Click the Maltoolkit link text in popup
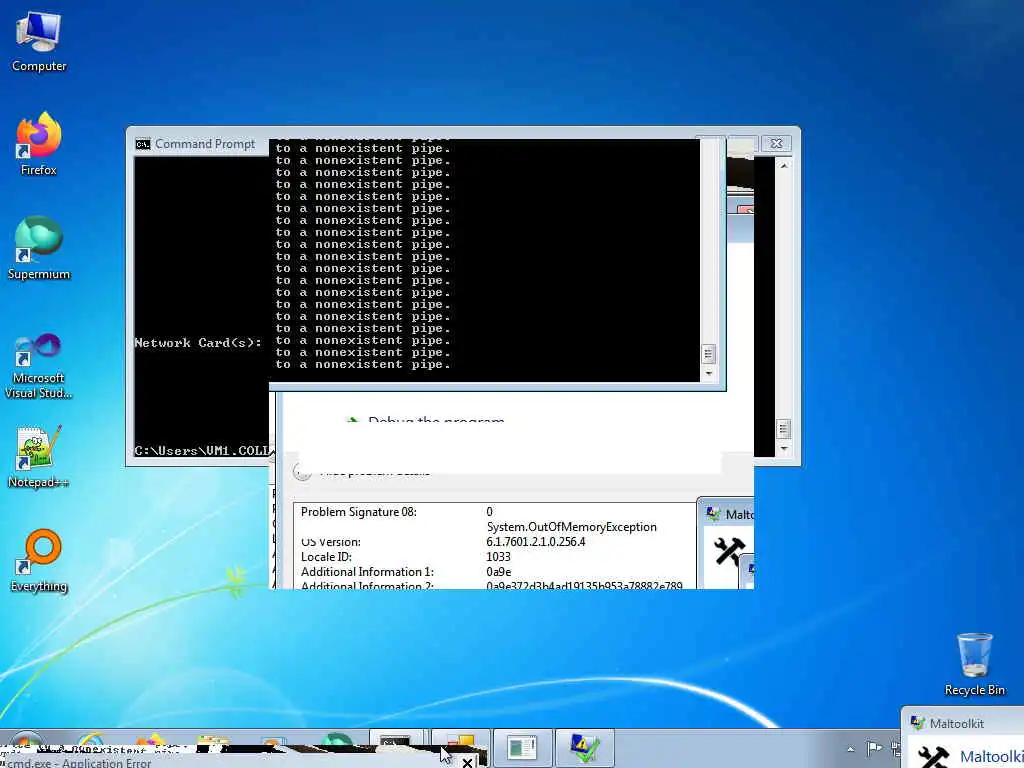Viewport: 1024px width, 768px height. click(991, 757)
